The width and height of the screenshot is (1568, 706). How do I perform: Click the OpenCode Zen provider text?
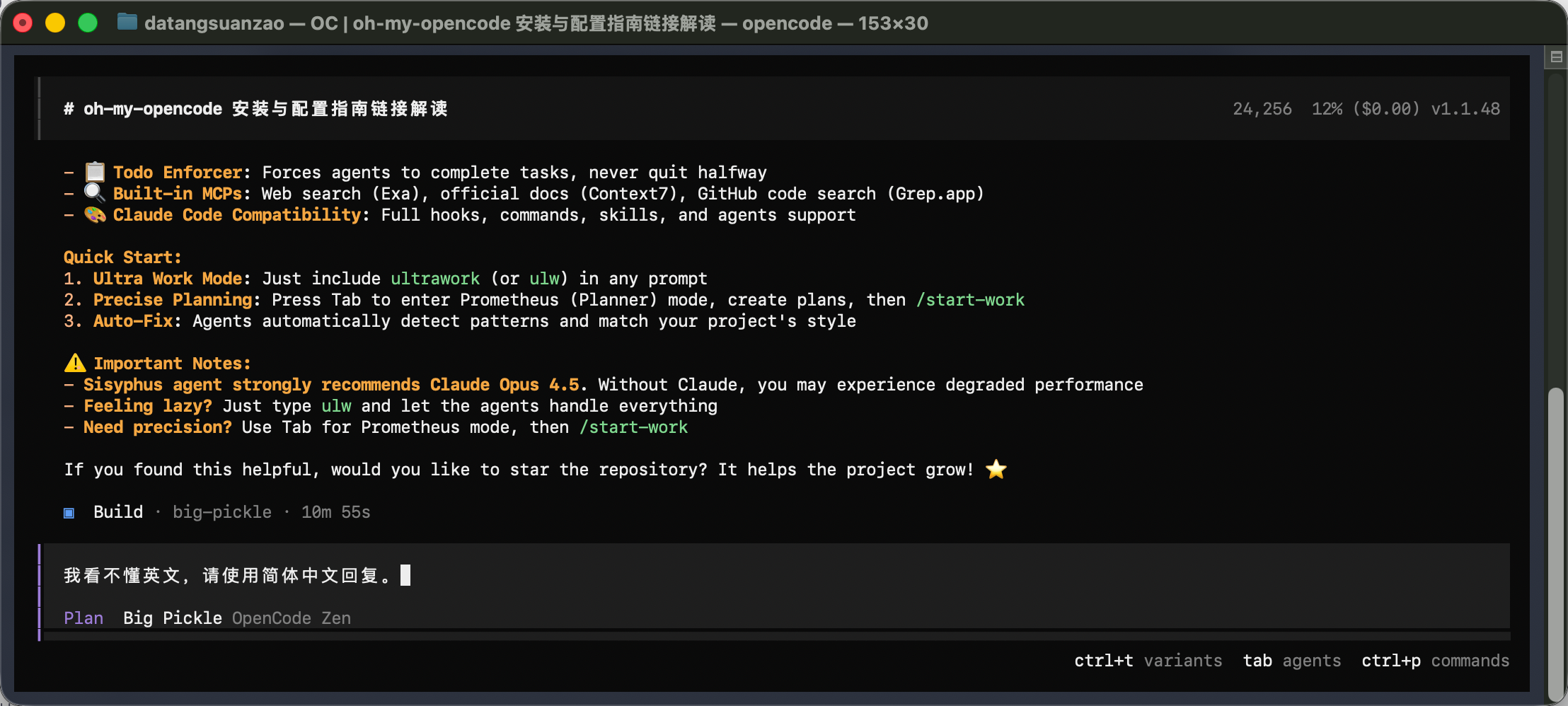point(292,618)
